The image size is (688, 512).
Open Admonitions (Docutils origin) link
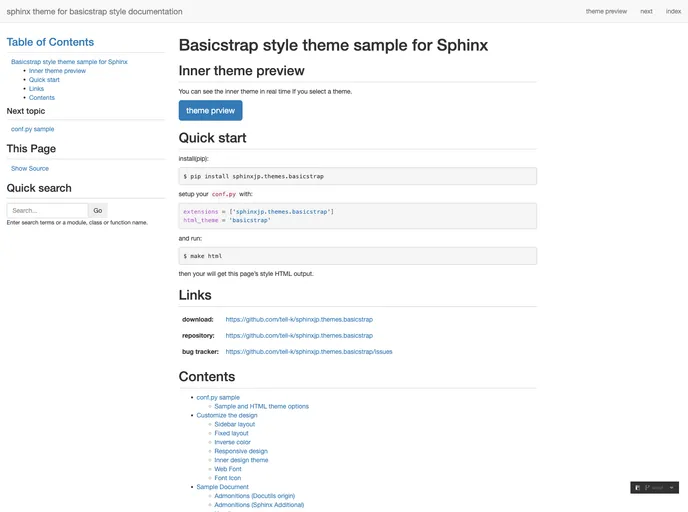click(254, 496)
